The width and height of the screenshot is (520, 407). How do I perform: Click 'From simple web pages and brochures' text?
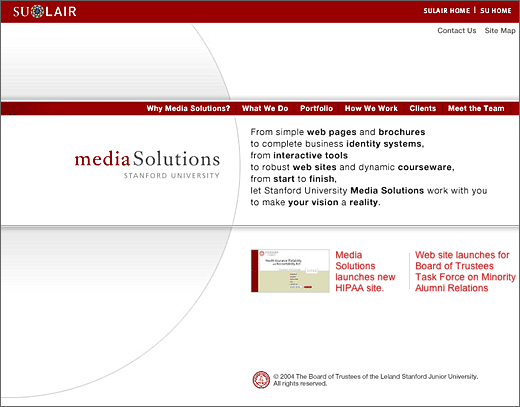click(338, 132)
